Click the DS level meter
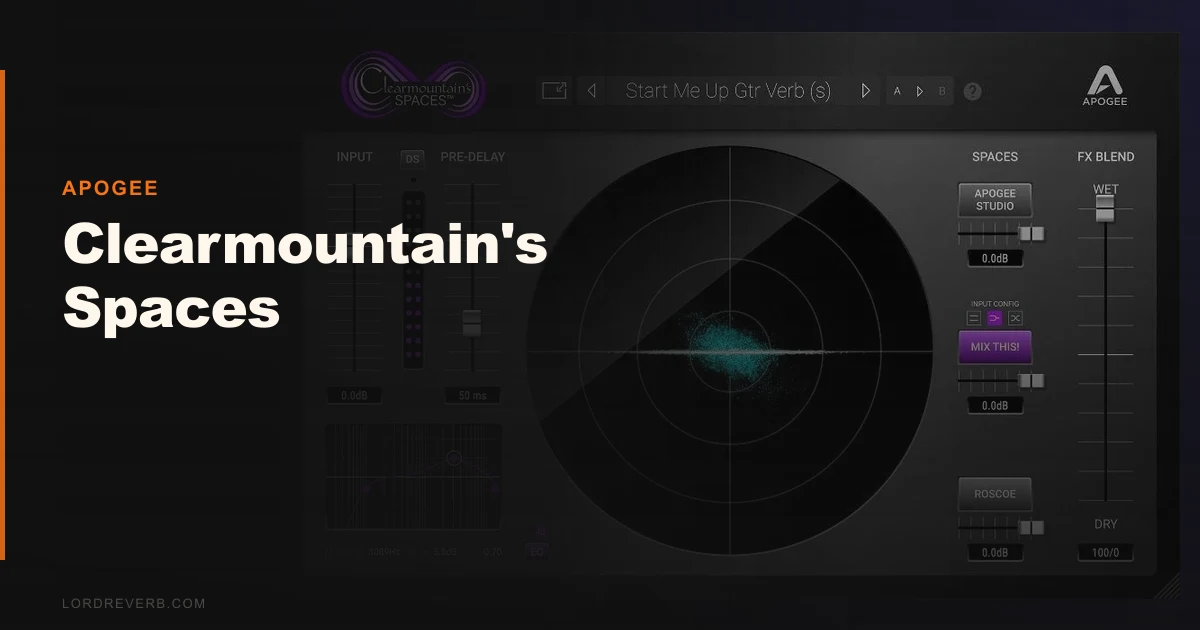This screenshot has height=630, width=1200. (x=413, y=280)
